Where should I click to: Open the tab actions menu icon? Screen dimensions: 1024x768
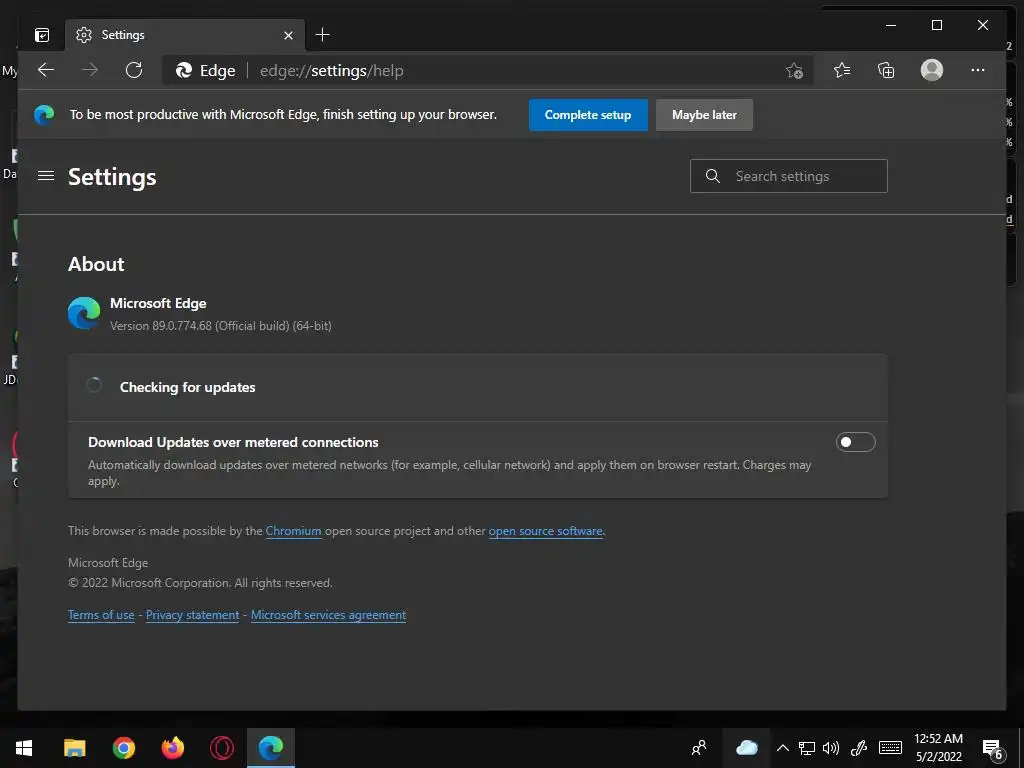[42, 35]
